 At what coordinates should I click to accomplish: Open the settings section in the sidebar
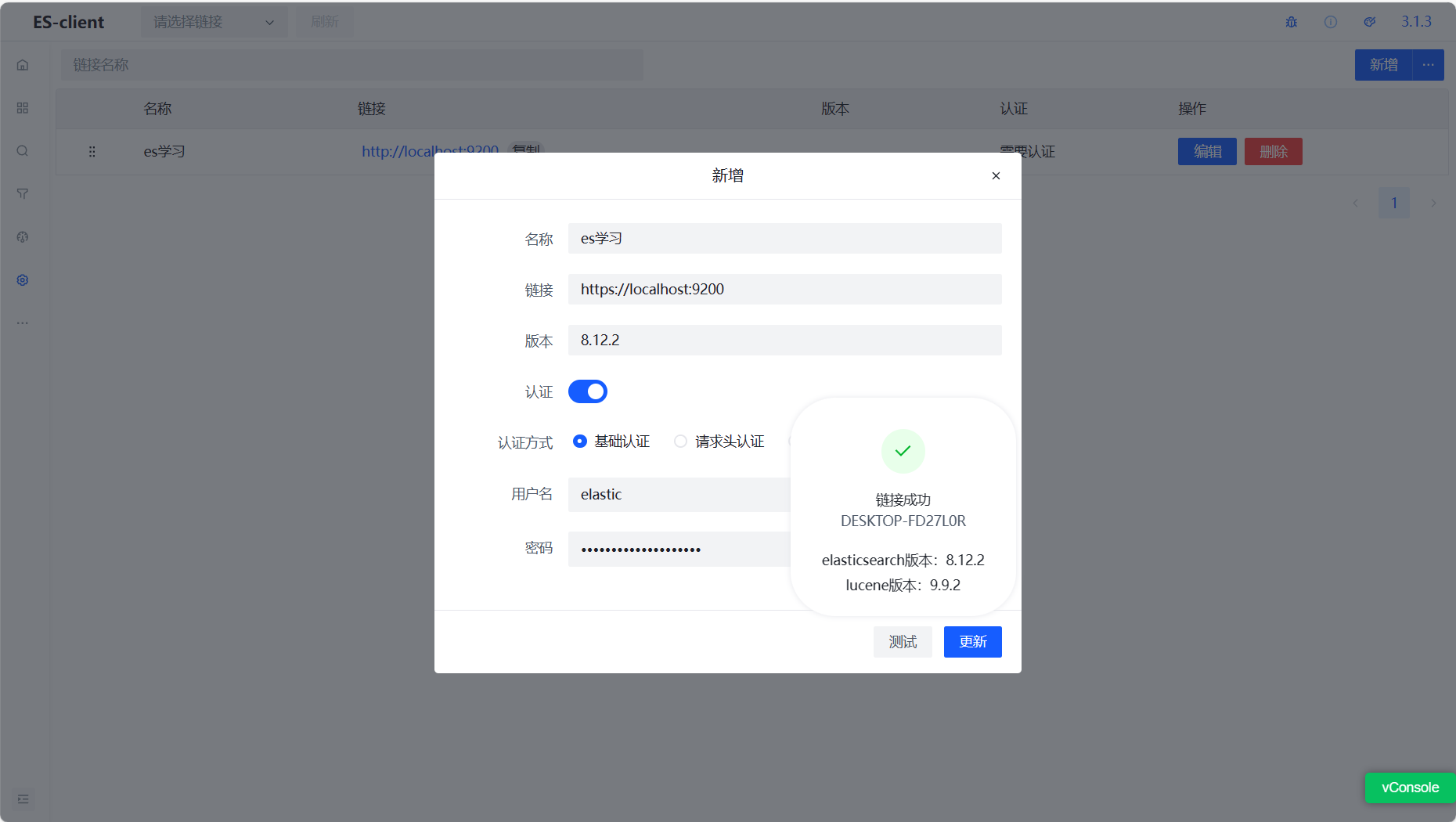click(23, 279)
